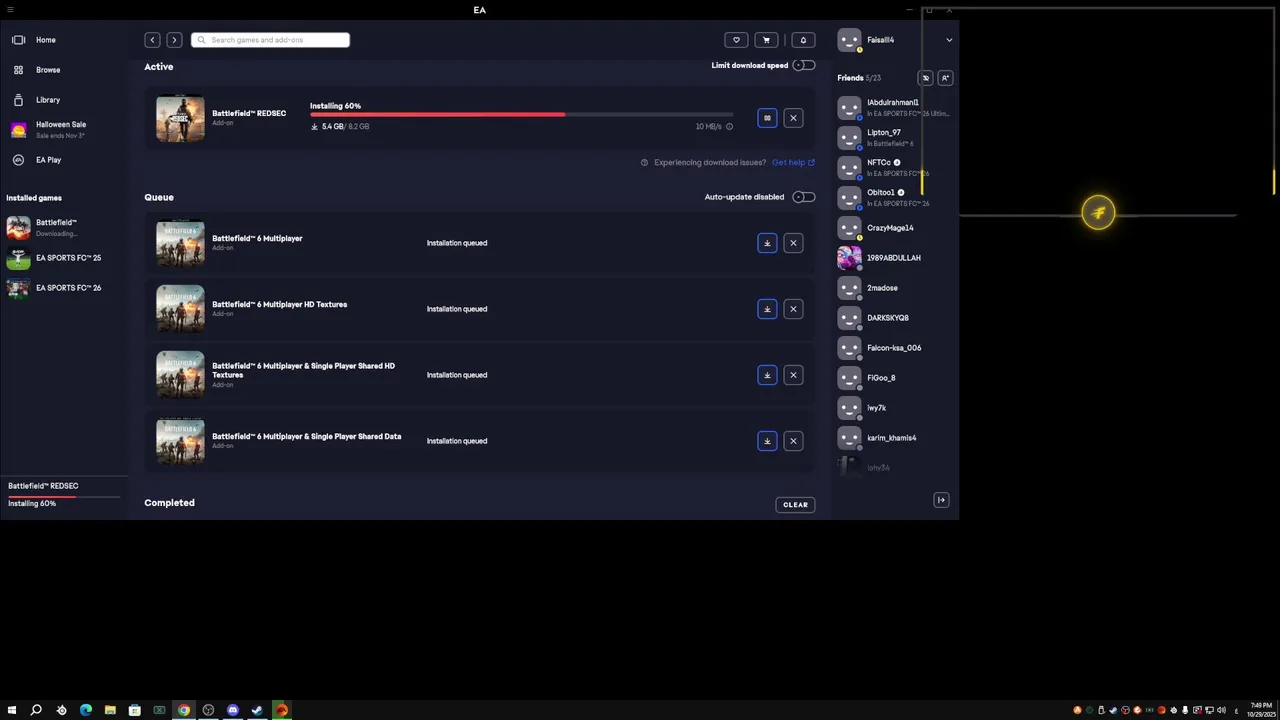This screenshot has height=720, width=1280.
Task: Cancel the Battlefield REDSEC download
Action: pos(793,118)
